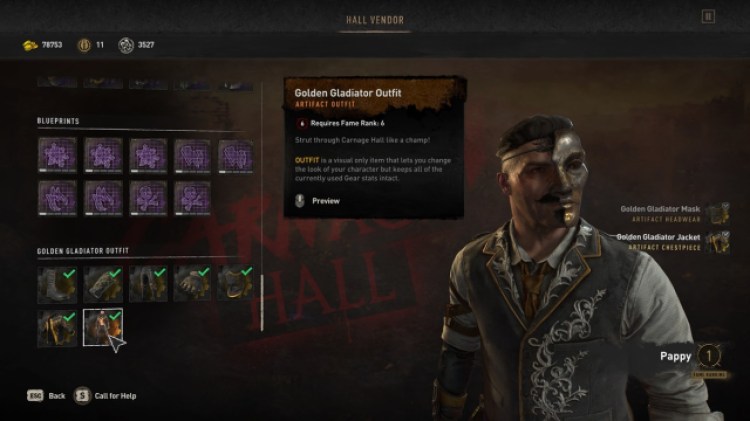Image resolution: width=750 pixels, height=421 pixels.
Task: Select the Golden Gladiator chestpiece in the second row
Action: pyautogui.click(x=57, y=328)
